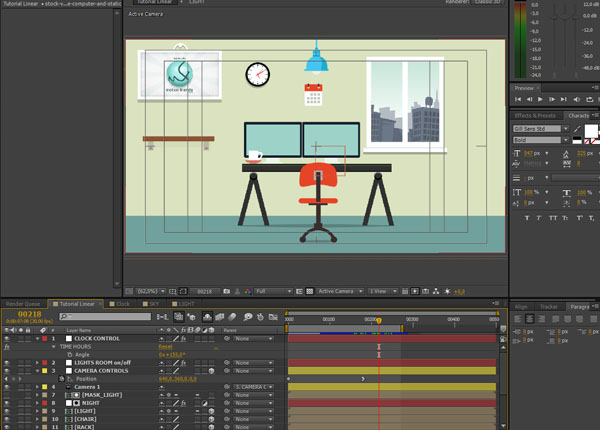Switch to the SKY composition tab
The width and height of the screenshot is (600, 430).
(x=151, y=304)
